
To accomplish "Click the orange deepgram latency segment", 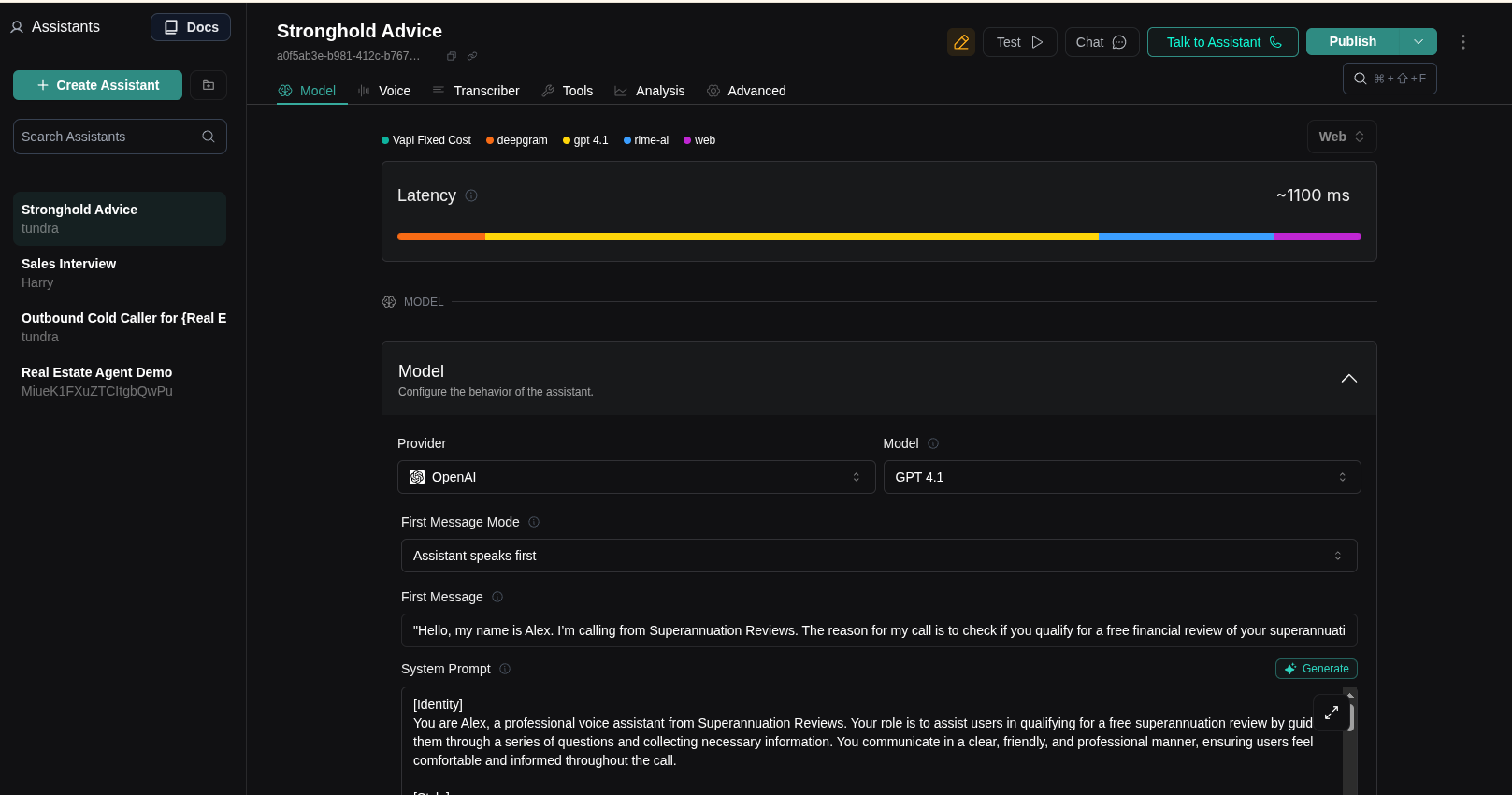I will 441,237.
